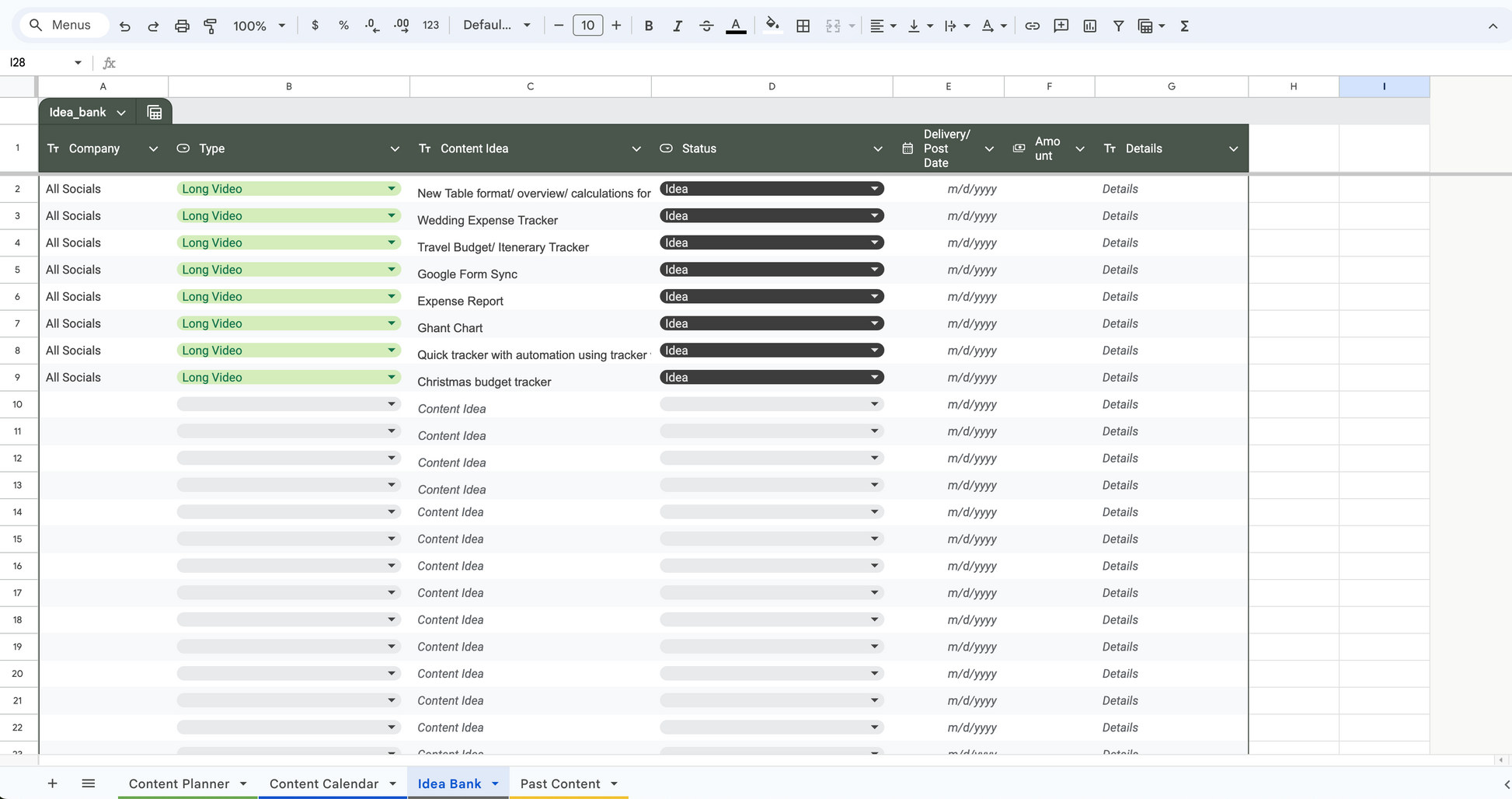
Task: Click the insert link icon
Action: (1032, 26)
